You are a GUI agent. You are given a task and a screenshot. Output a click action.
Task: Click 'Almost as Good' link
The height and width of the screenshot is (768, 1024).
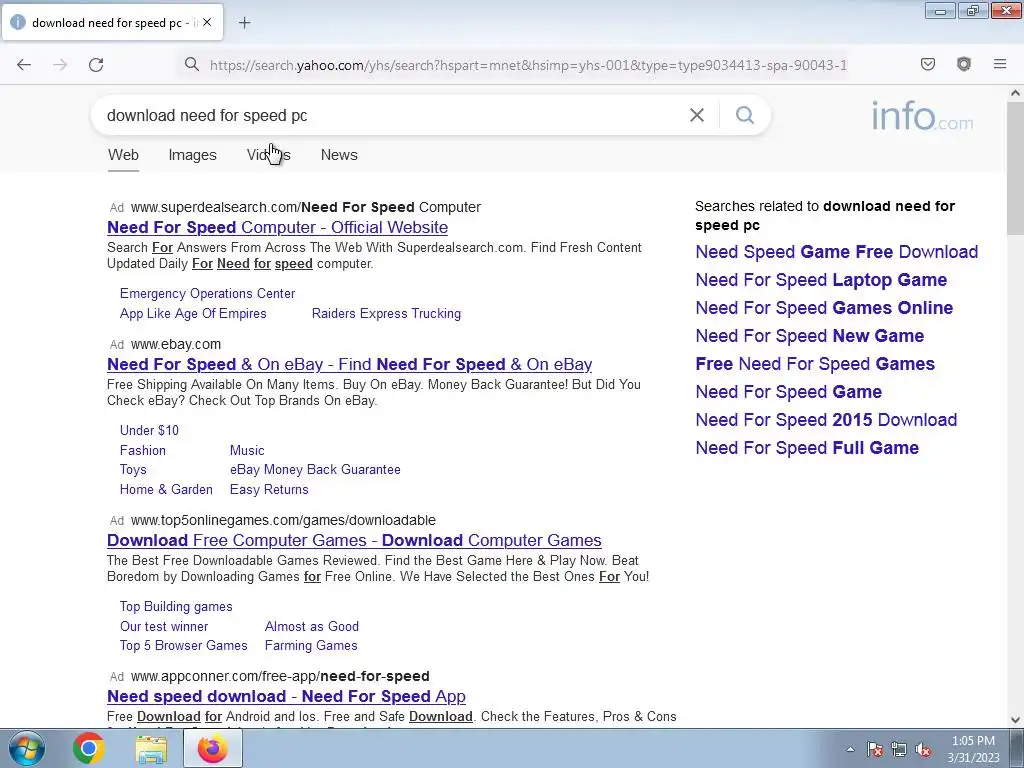pyautogui.click(x=312, y=626)
